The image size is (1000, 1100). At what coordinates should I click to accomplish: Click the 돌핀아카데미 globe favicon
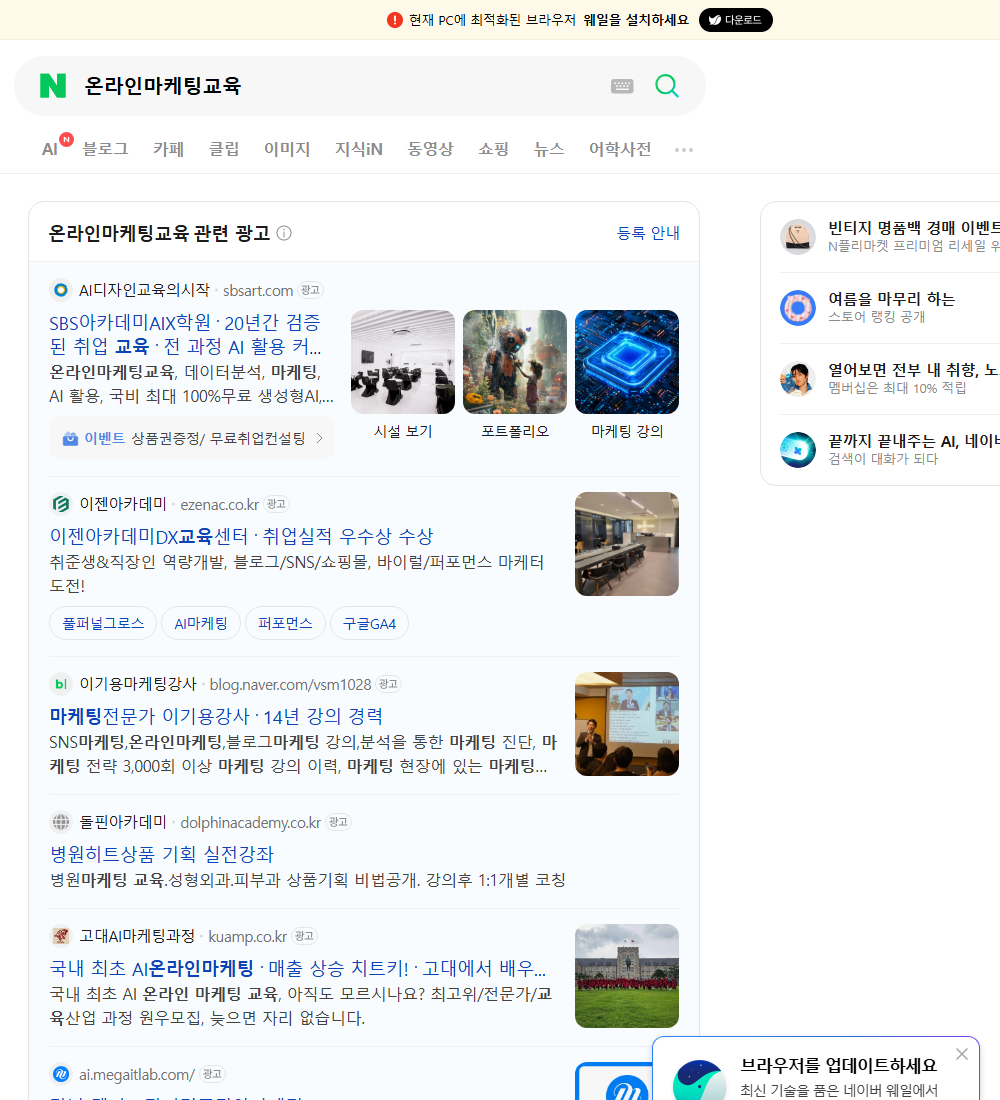[x=61, y=821]
